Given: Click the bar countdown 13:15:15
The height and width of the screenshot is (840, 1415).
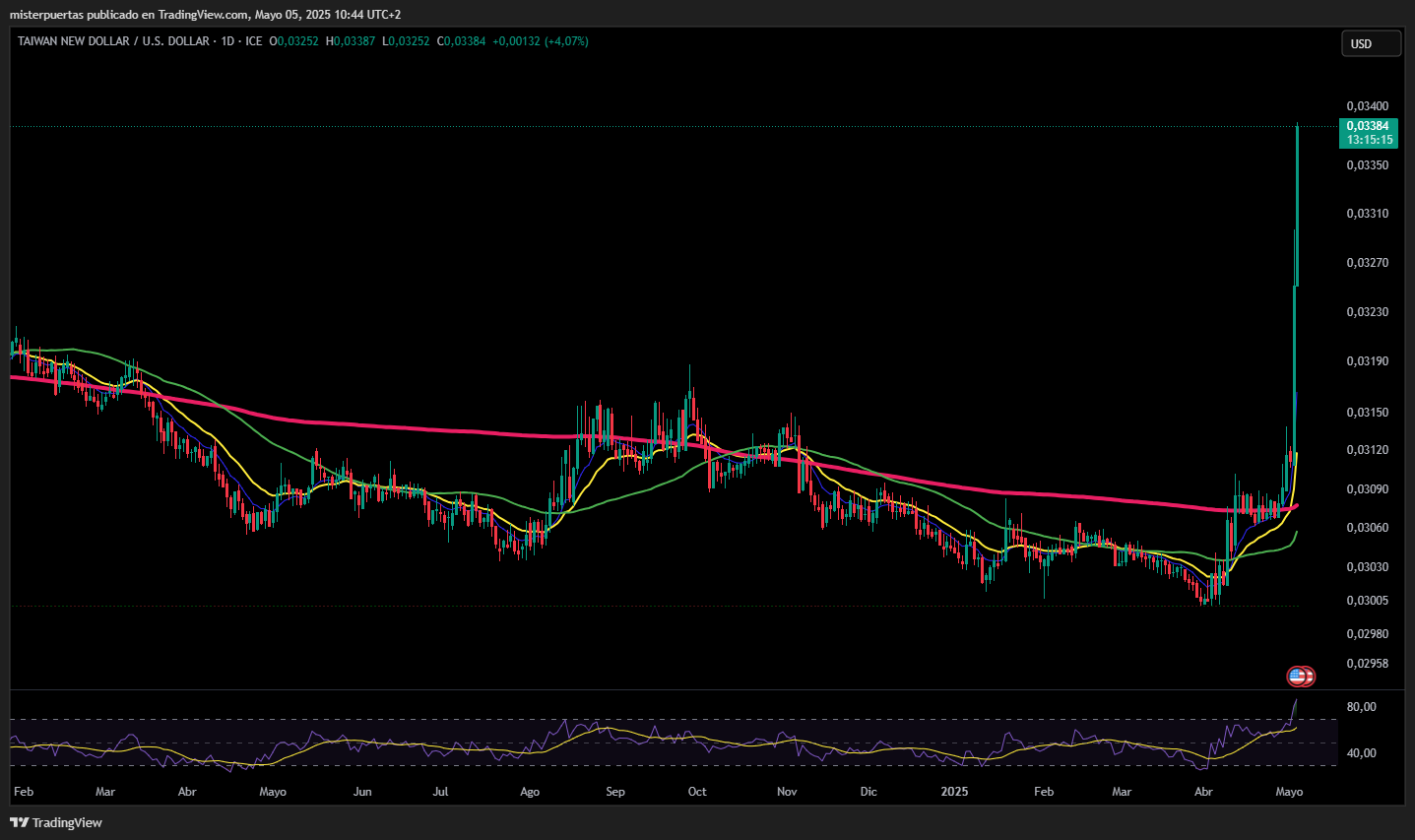Looking at the screenshot, I should [1370, 140].
